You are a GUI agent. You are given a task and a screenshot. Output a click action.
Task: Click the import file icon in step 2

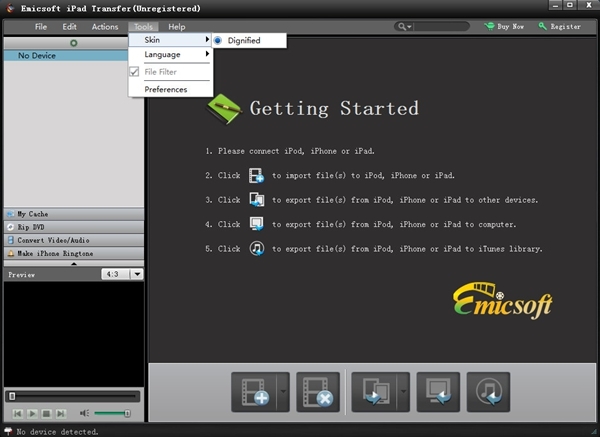pyautogui.click(x=256, y=175)
